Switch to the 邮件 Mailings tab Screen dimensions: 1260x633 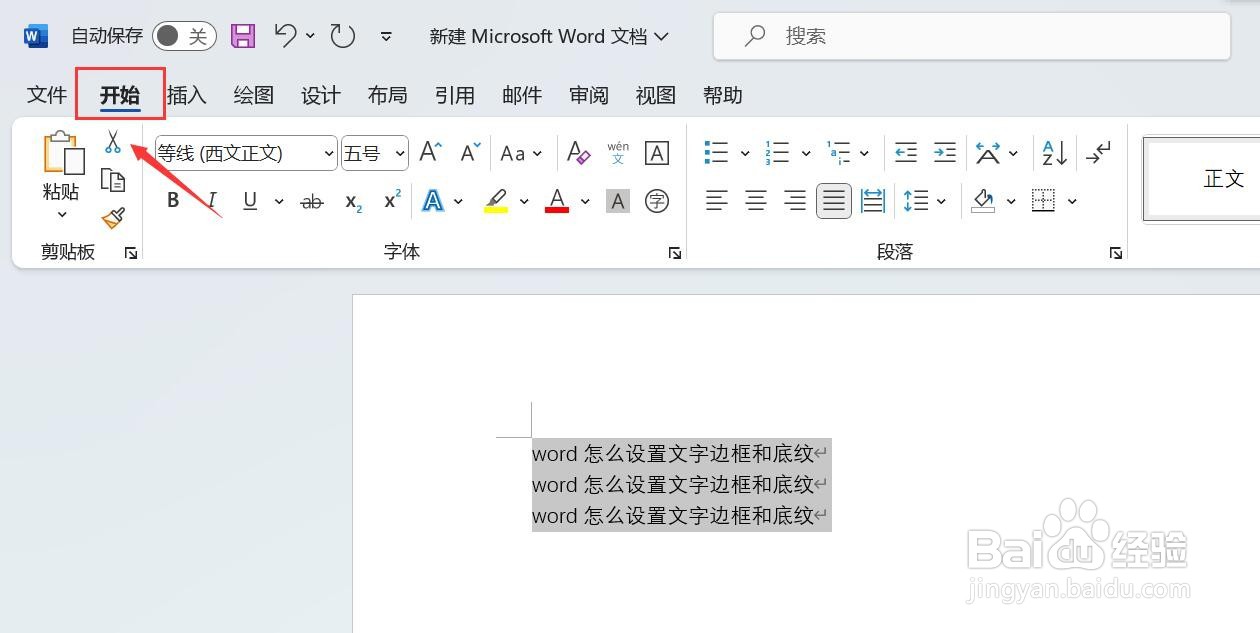coord(521,95)
